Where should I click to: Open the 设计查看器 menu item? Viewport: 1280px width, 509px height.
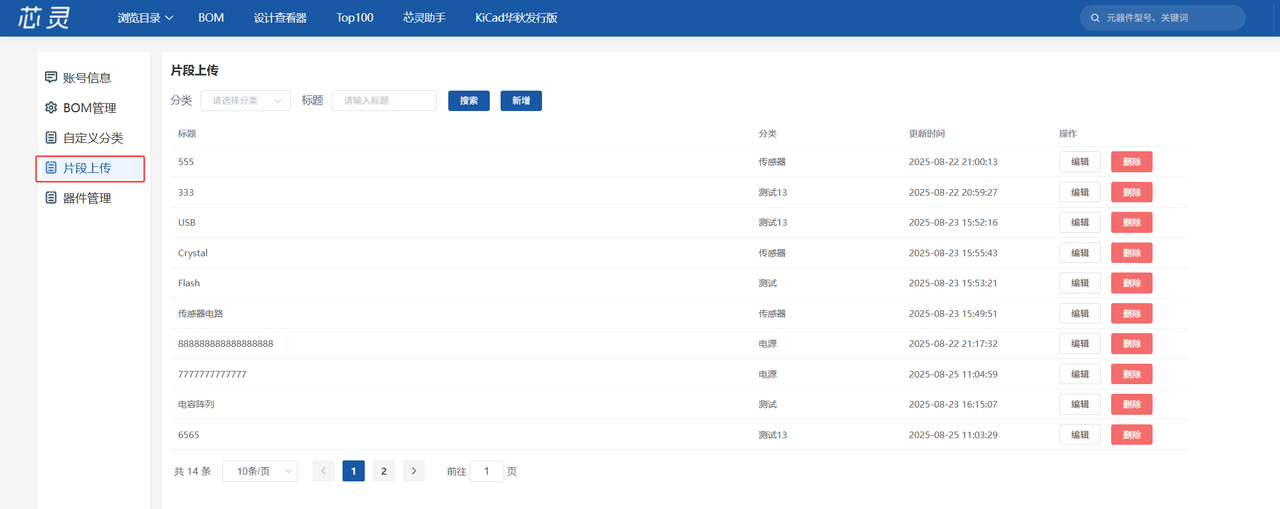coord(280,18)
